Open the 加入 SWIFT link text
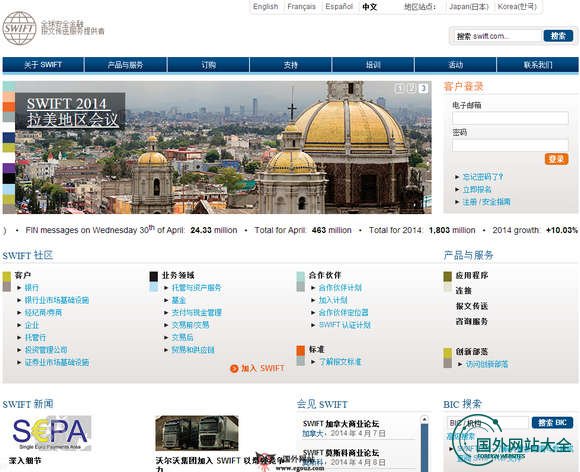The width and height of the screenshot is (580, 472). click(x=263, y=368)
